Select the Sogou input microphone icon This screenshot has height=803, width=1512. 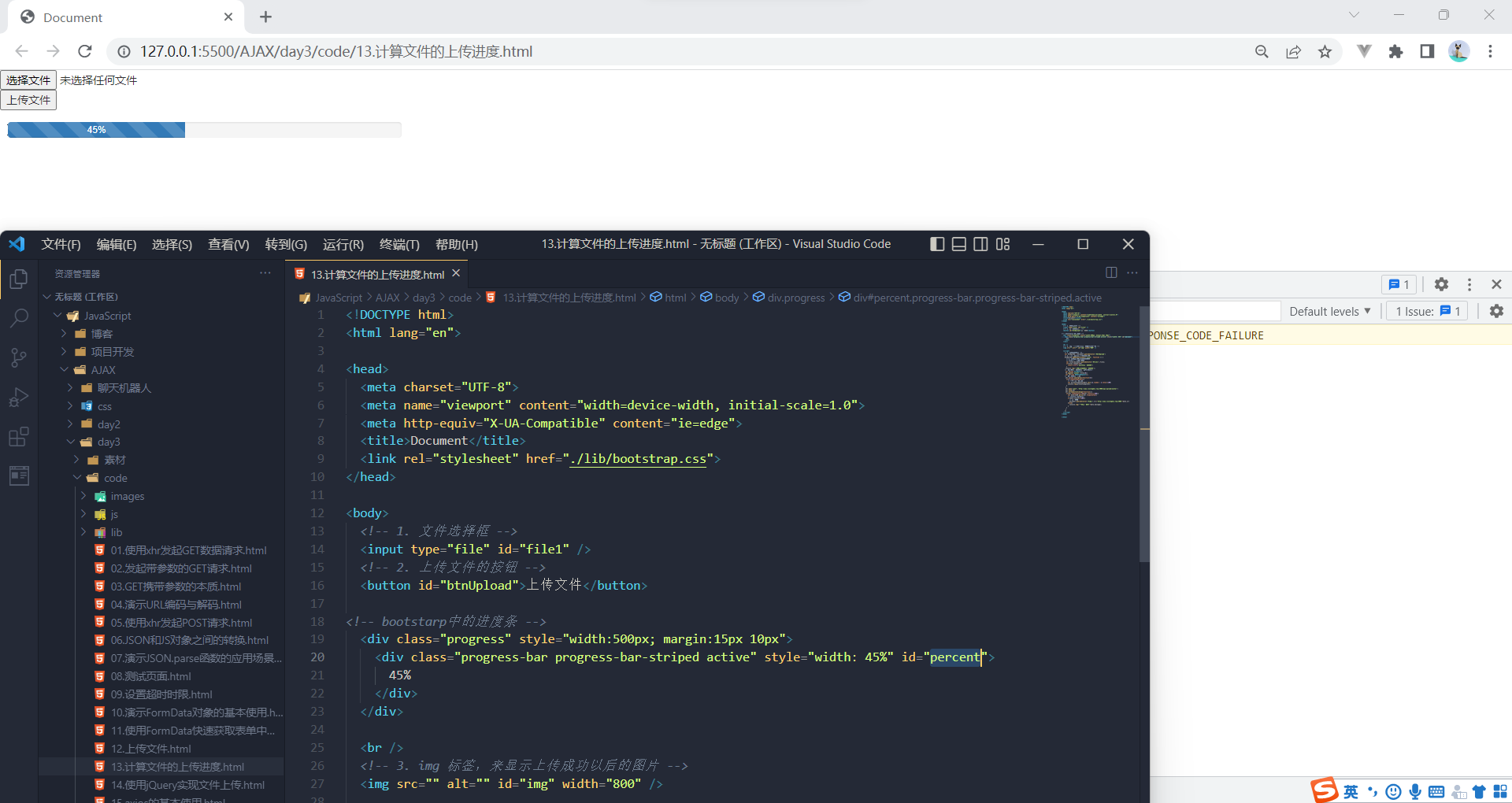coord(1415,791)
